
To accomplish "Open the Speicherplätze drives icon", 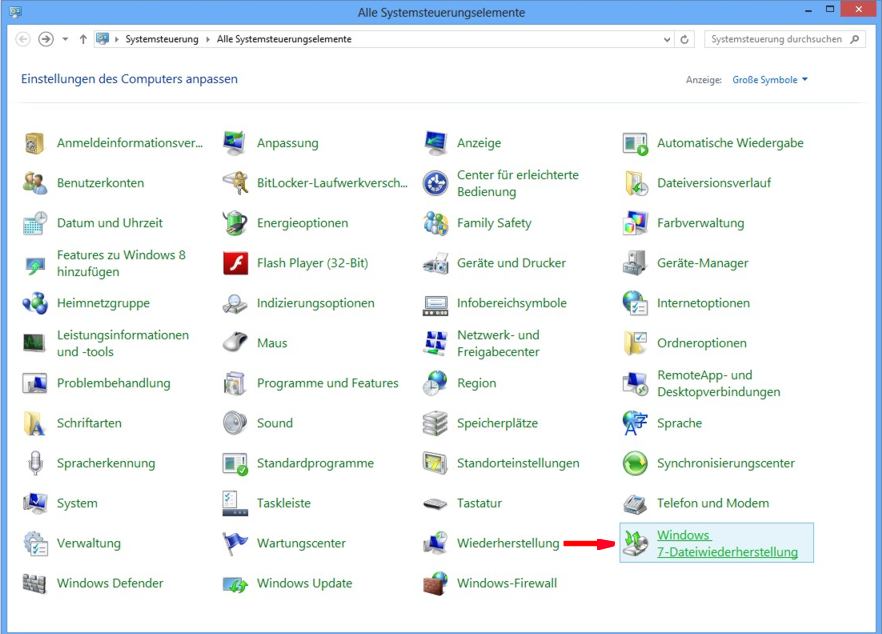I will (435, 423).
